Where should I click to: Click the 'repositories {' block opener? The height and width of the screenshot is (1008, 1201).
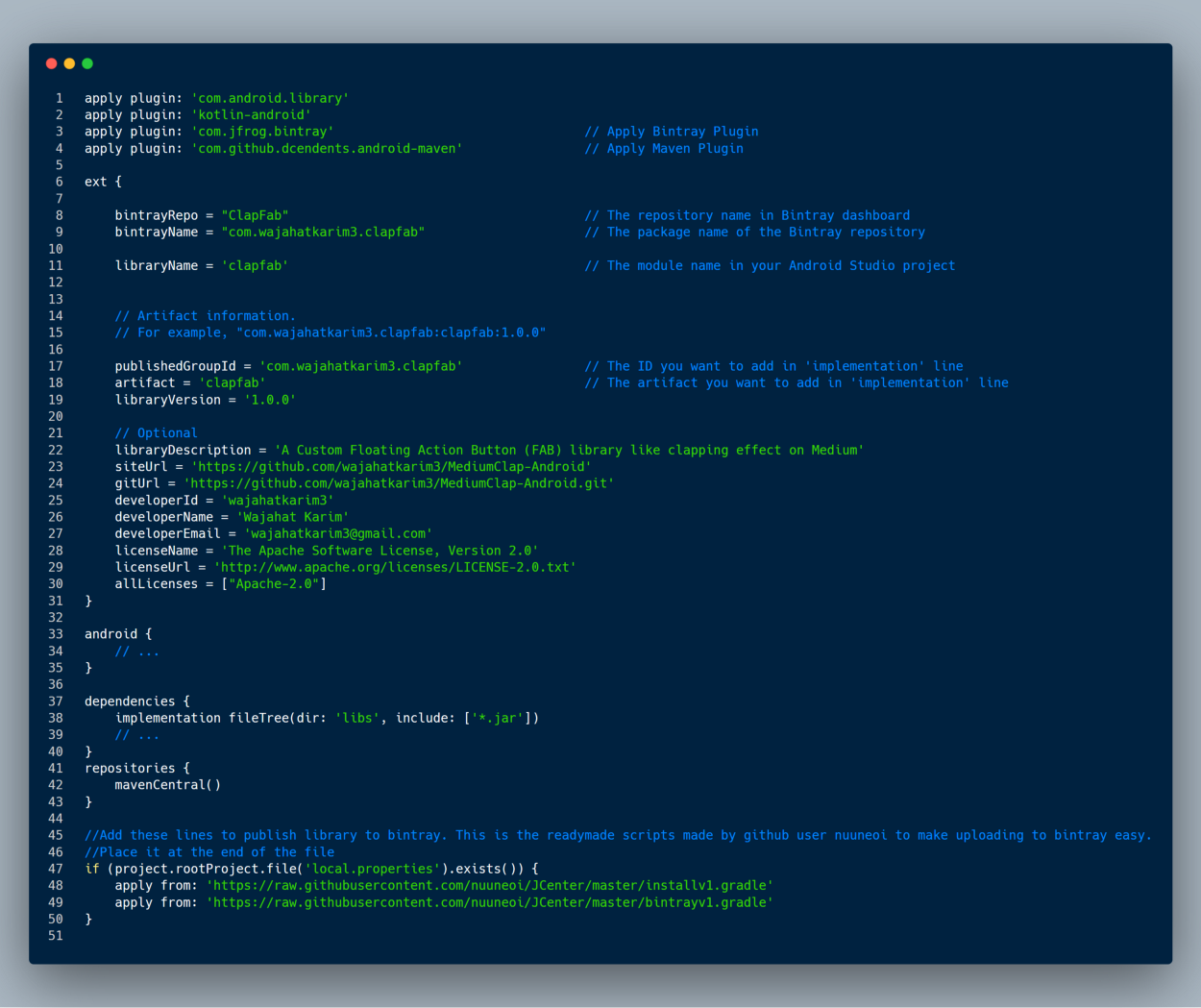tap(137, 768)
